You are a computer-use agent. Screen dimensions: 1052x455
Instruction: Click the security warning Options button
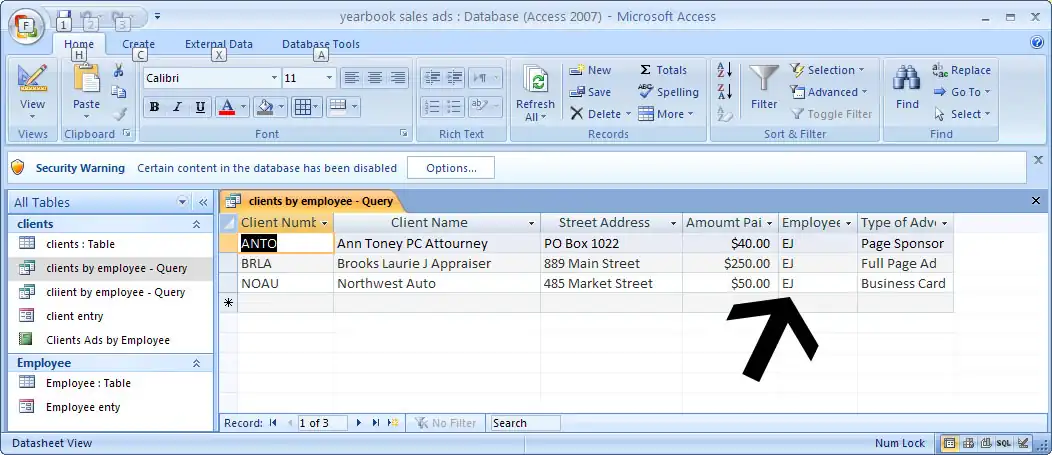[x=450, y=168]
